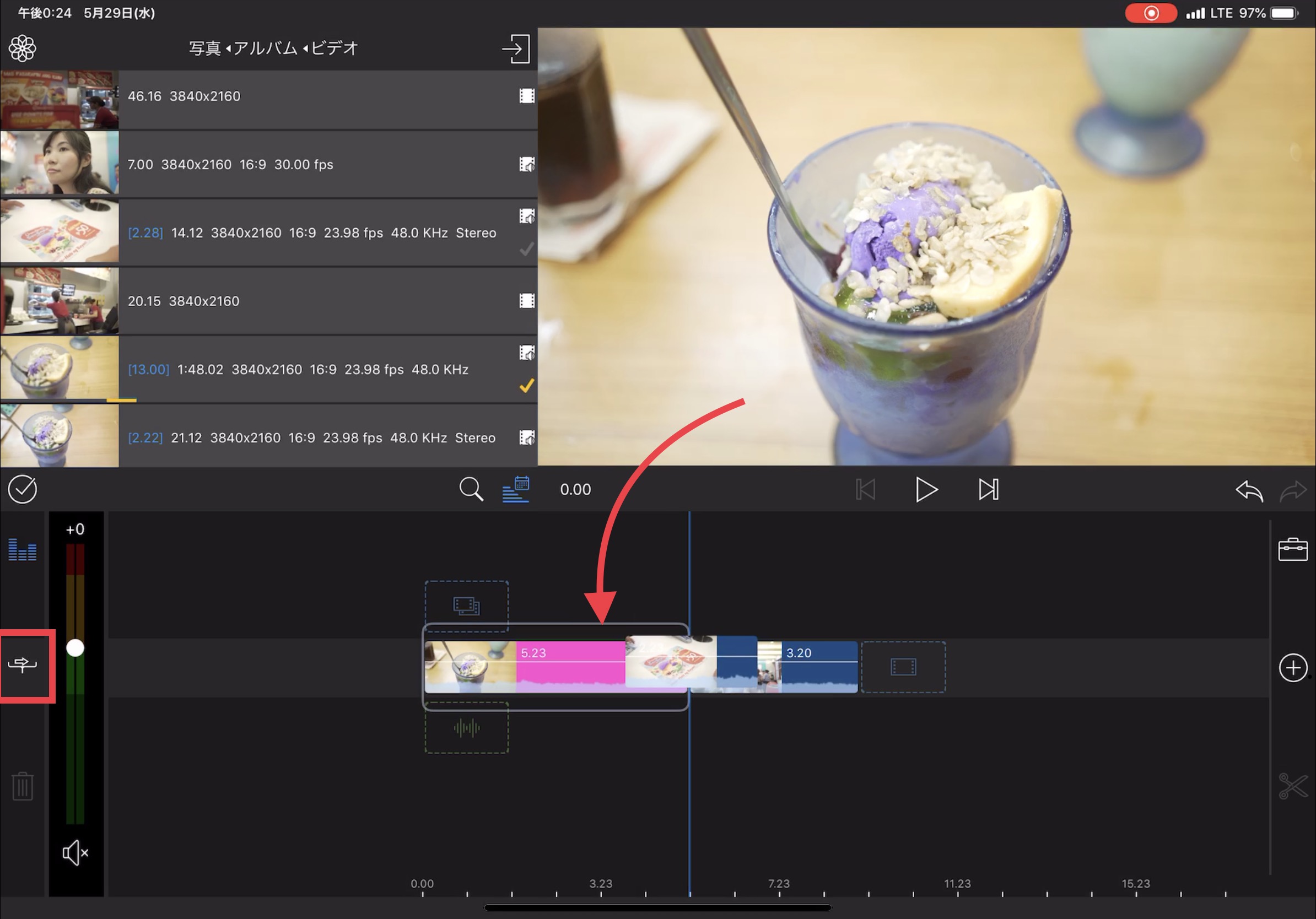
Task: Tap the undo arrow
Action: (x=1249, y=490)
